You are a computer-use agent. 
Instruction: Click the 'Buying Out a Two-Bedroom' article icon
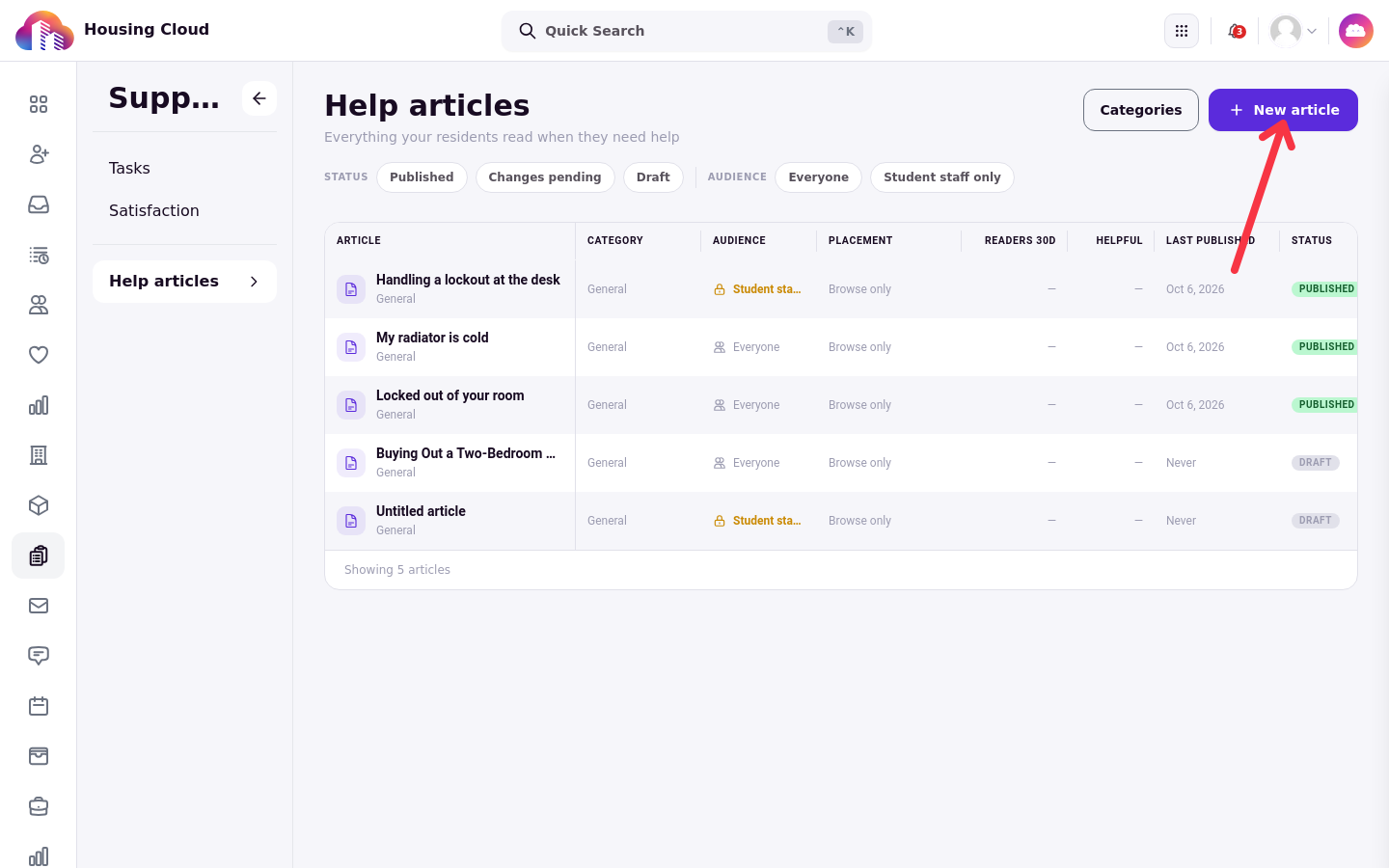[x=351, y=463]
